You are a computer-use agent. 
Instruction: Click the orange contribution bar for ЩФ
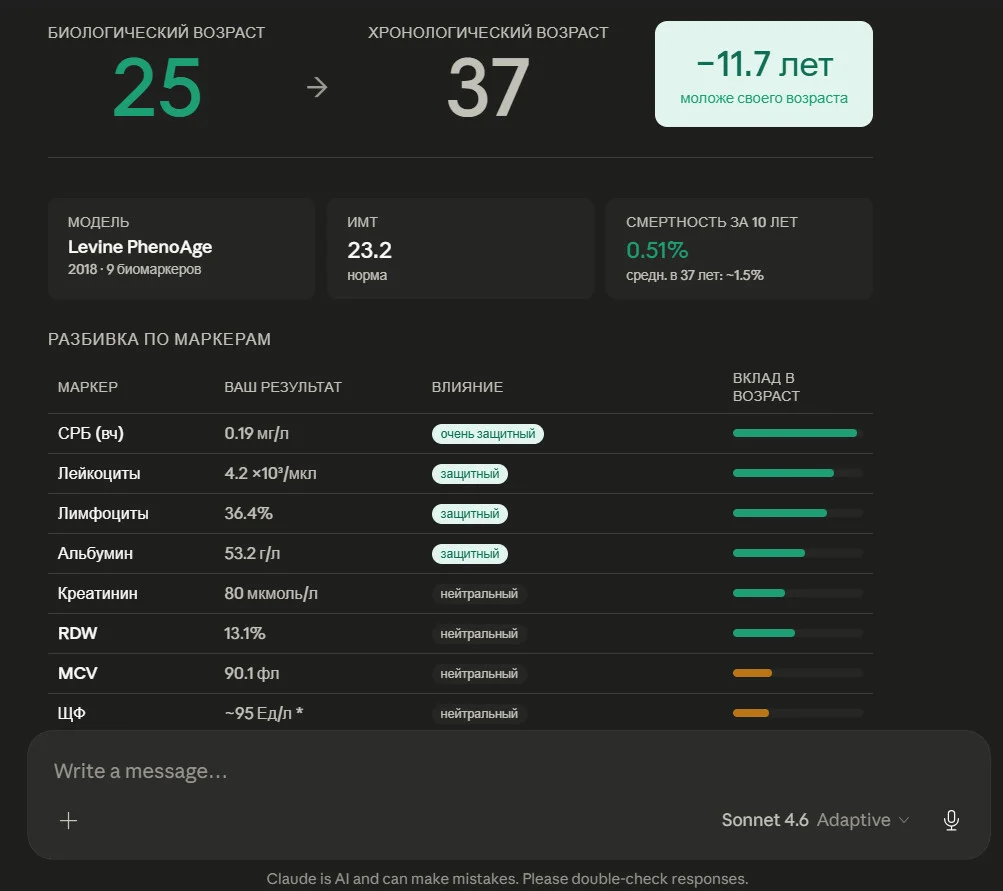tap(751, 713)
